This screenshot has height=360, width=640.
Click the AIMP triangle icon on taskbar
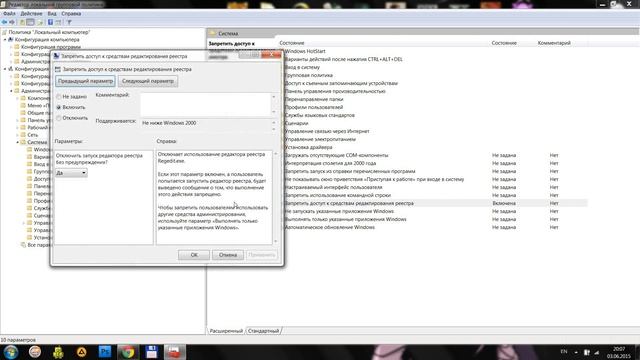tap(81, 352)
